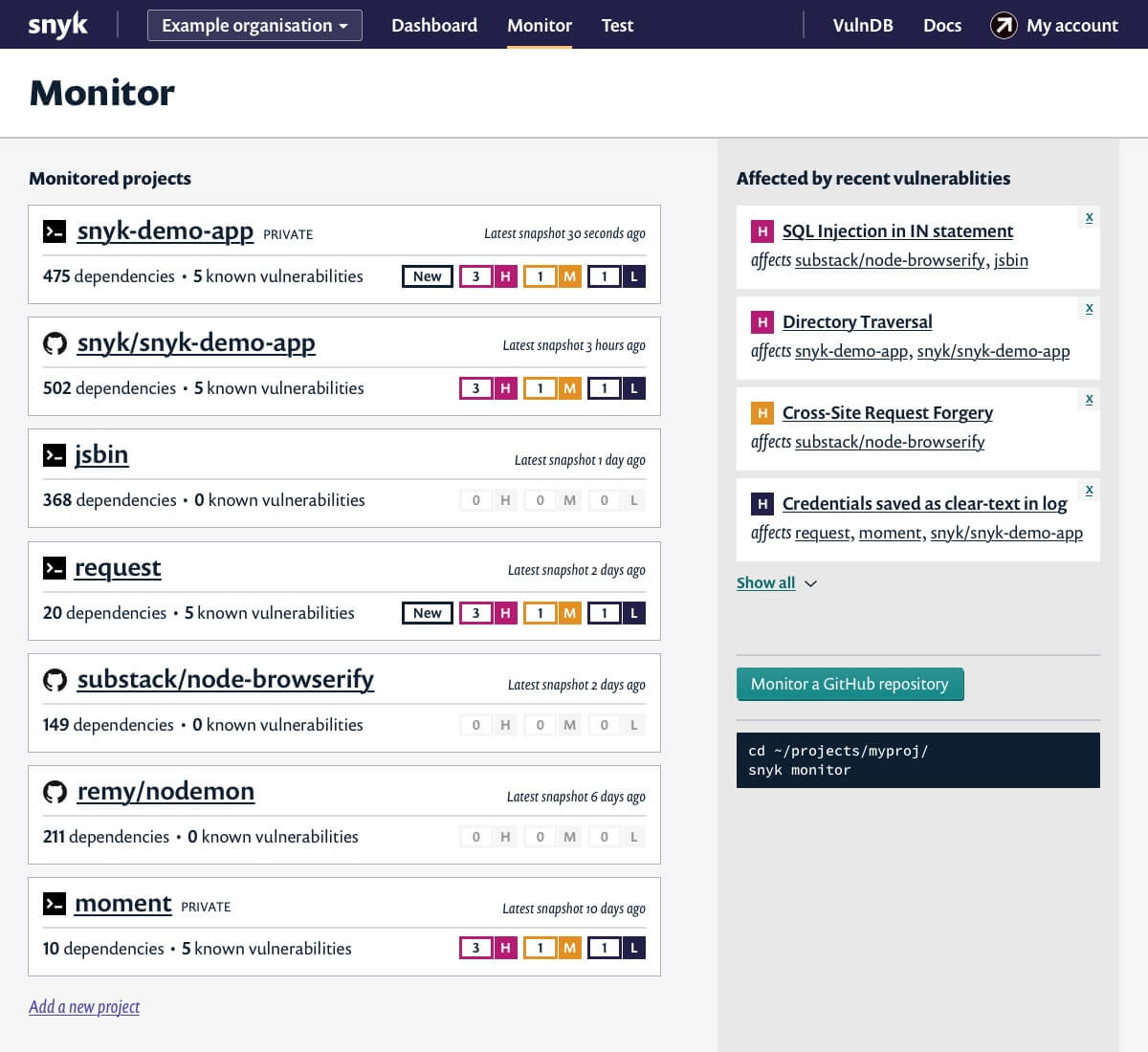Click the GitHub icon beside remy/nodemon project
This screenshot has width=1148, height=1052.
click(55, 792)
